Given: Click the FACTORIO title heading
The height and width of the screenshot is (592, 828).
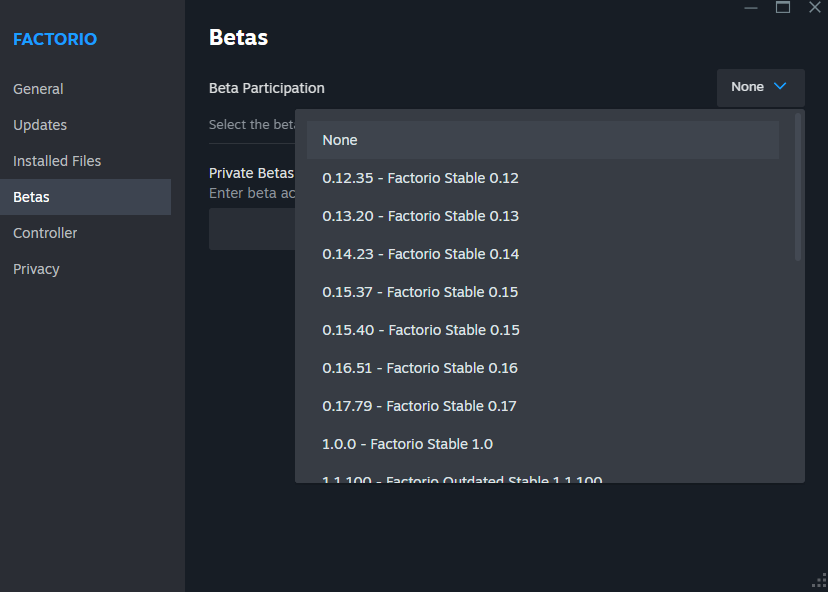Looking at the screenshot, I should coord(55,39).
